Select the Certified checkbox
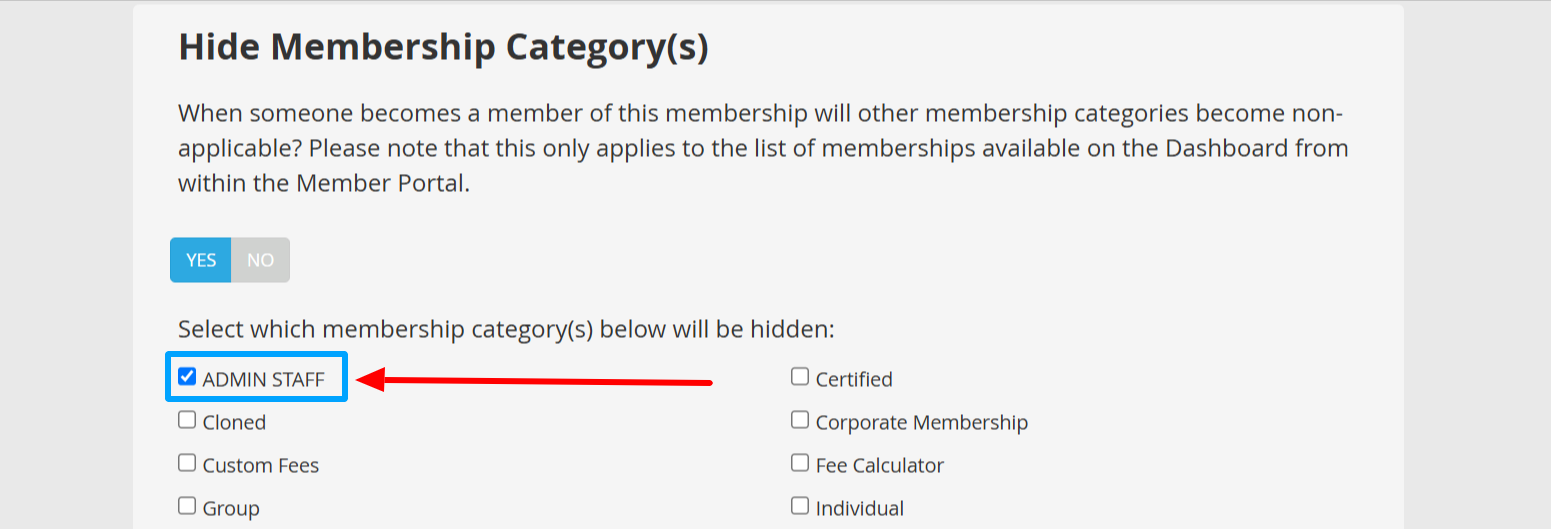1551x529 pixels. point(800,377)
